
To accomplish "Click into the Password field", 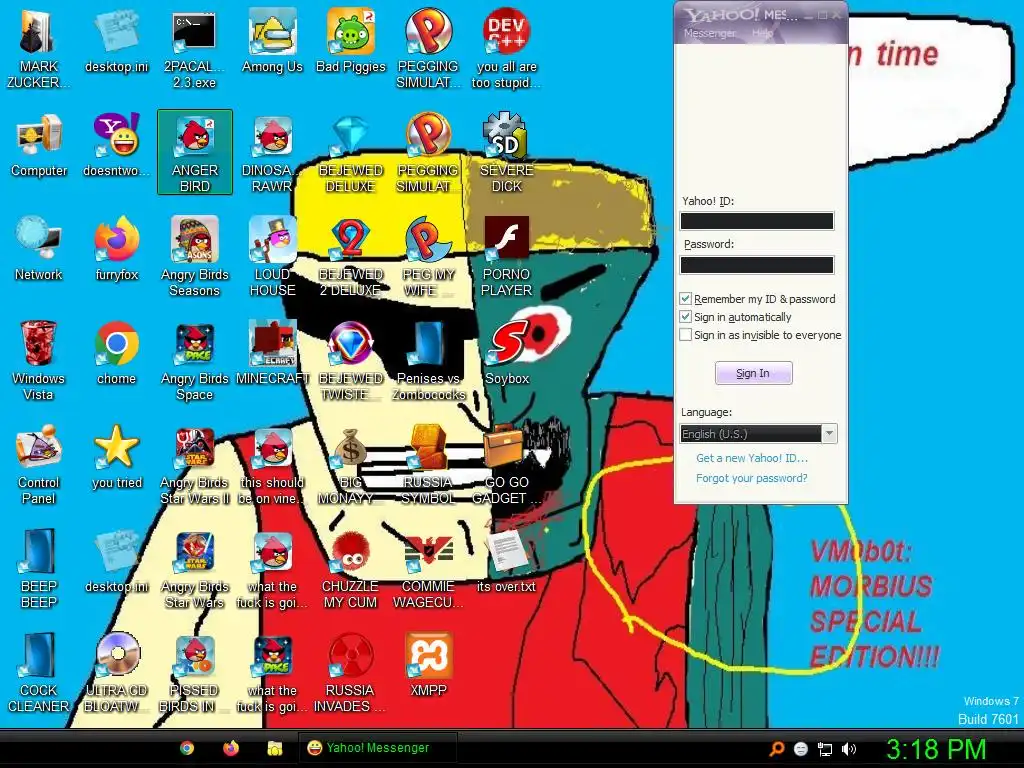I will (757, 264).
